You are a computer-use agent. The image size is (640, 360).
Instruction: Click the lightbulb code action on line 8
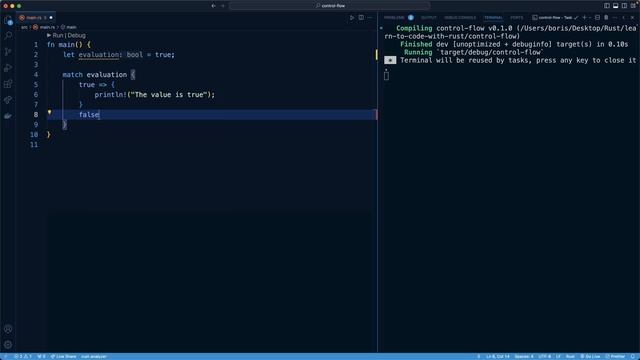pyautogui.click(x=49, y=113)
